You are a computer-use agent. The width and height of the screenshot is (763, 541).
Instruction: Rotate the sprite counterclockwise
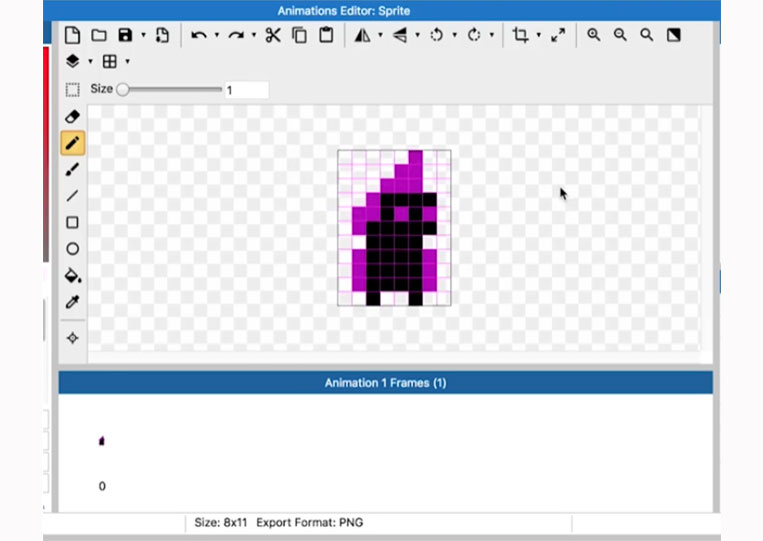[436, 35]
